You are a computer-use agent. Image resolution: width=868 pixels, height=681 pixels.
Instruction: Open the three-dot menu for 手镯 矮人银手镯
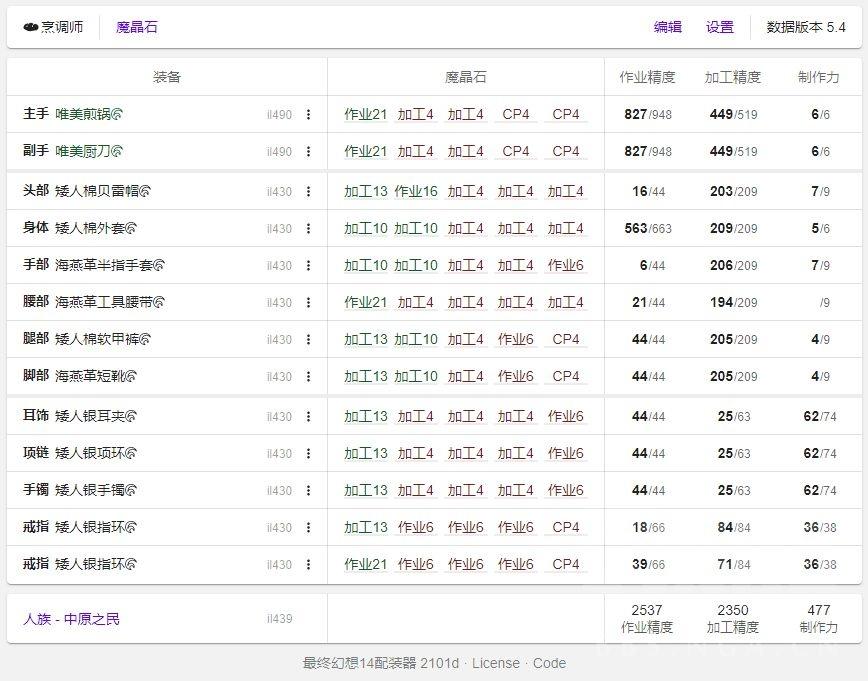(308, 491)
